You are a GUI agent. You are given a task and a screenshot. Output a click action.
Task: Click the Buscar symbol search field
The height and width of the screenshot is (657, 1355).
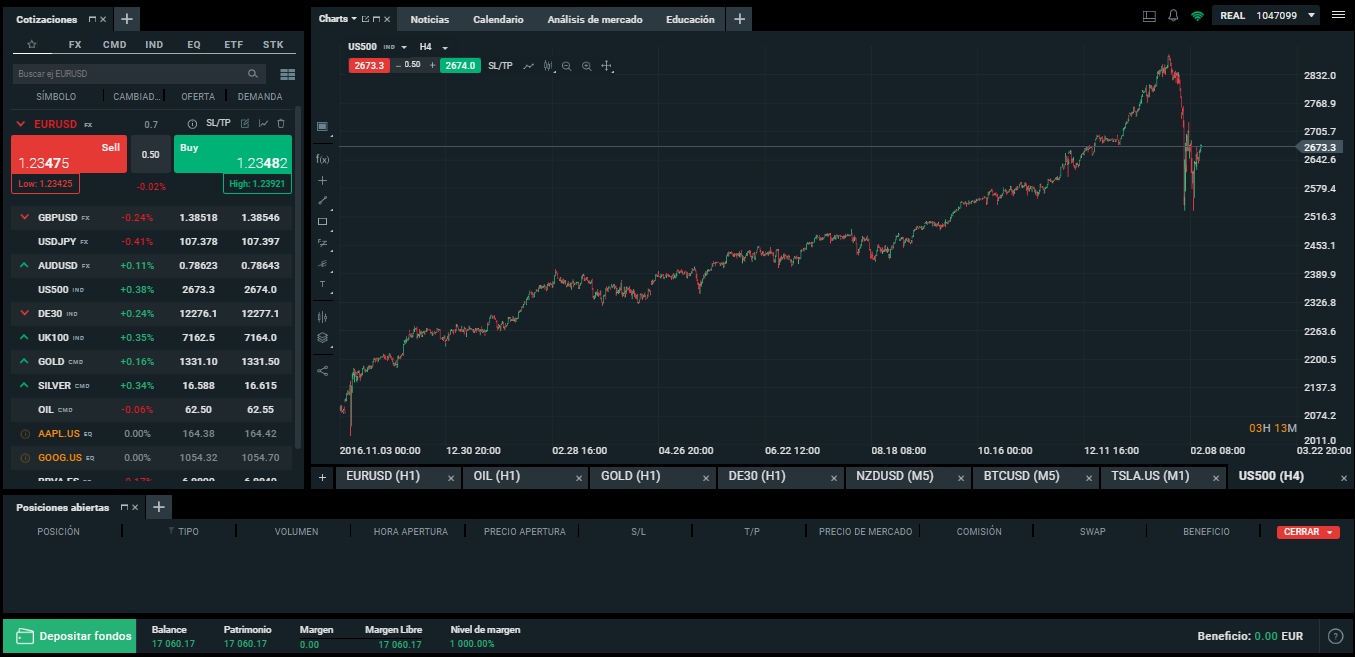[x=130, y=74]
